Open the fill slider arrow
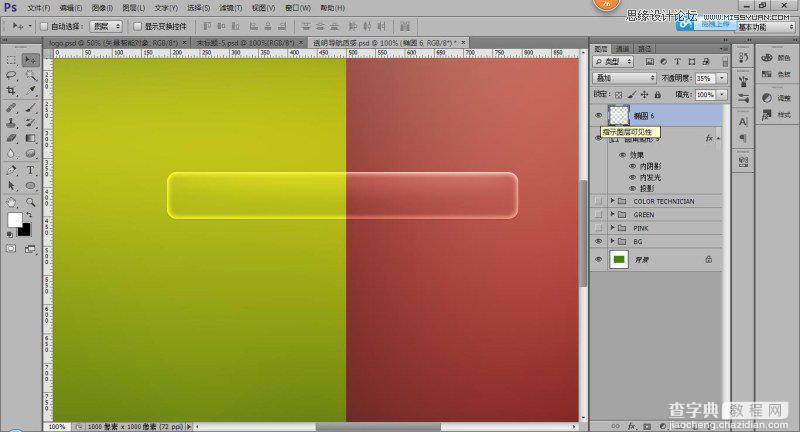800x432 pixels. [x=722, y=95]
